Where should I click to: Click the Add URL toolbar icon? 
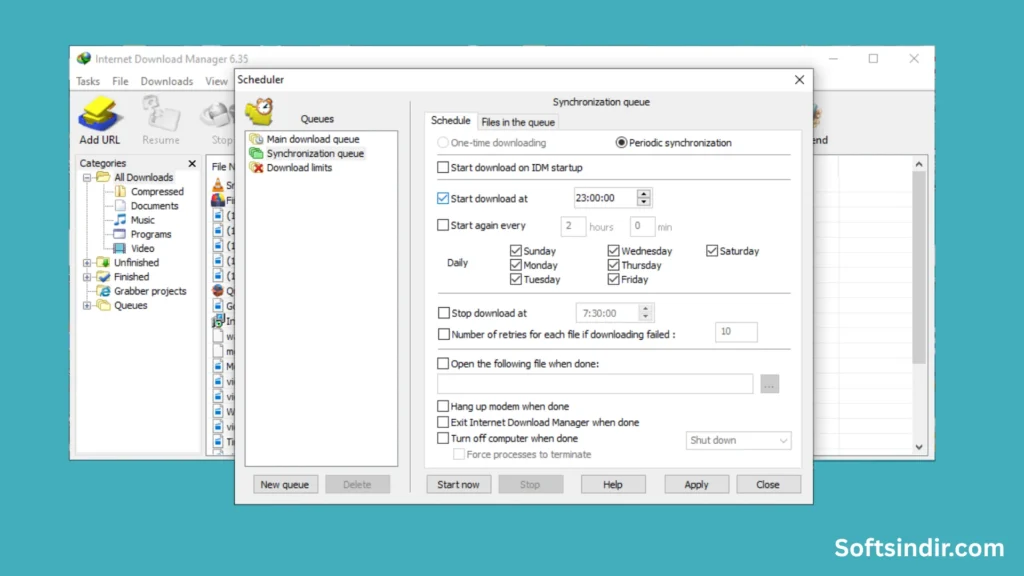100,119
